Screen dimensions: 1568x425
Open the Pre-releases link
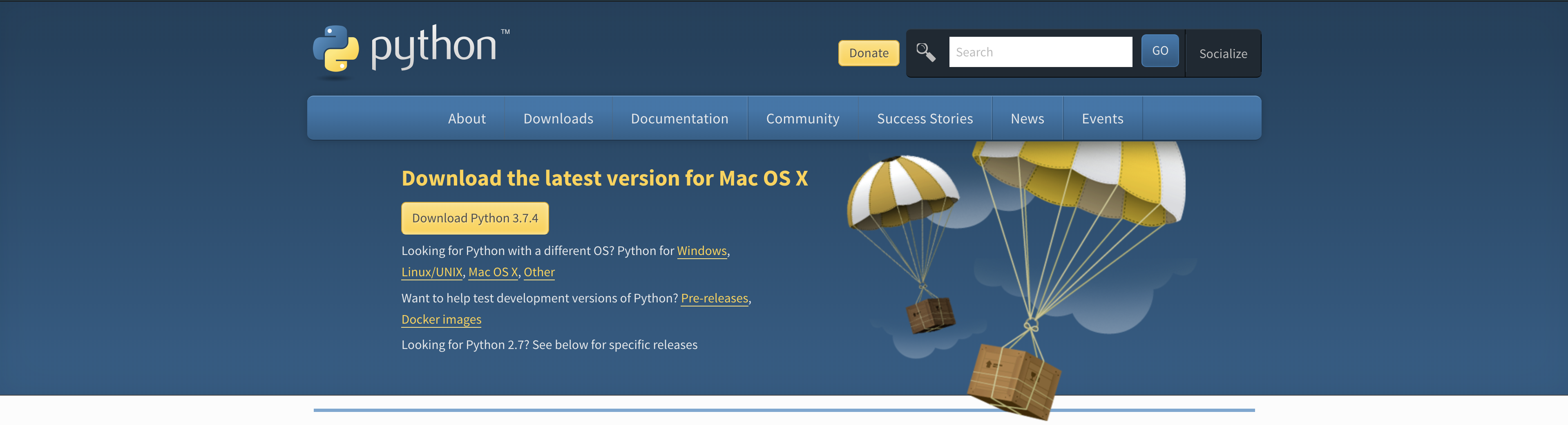[x=714, y=298]
